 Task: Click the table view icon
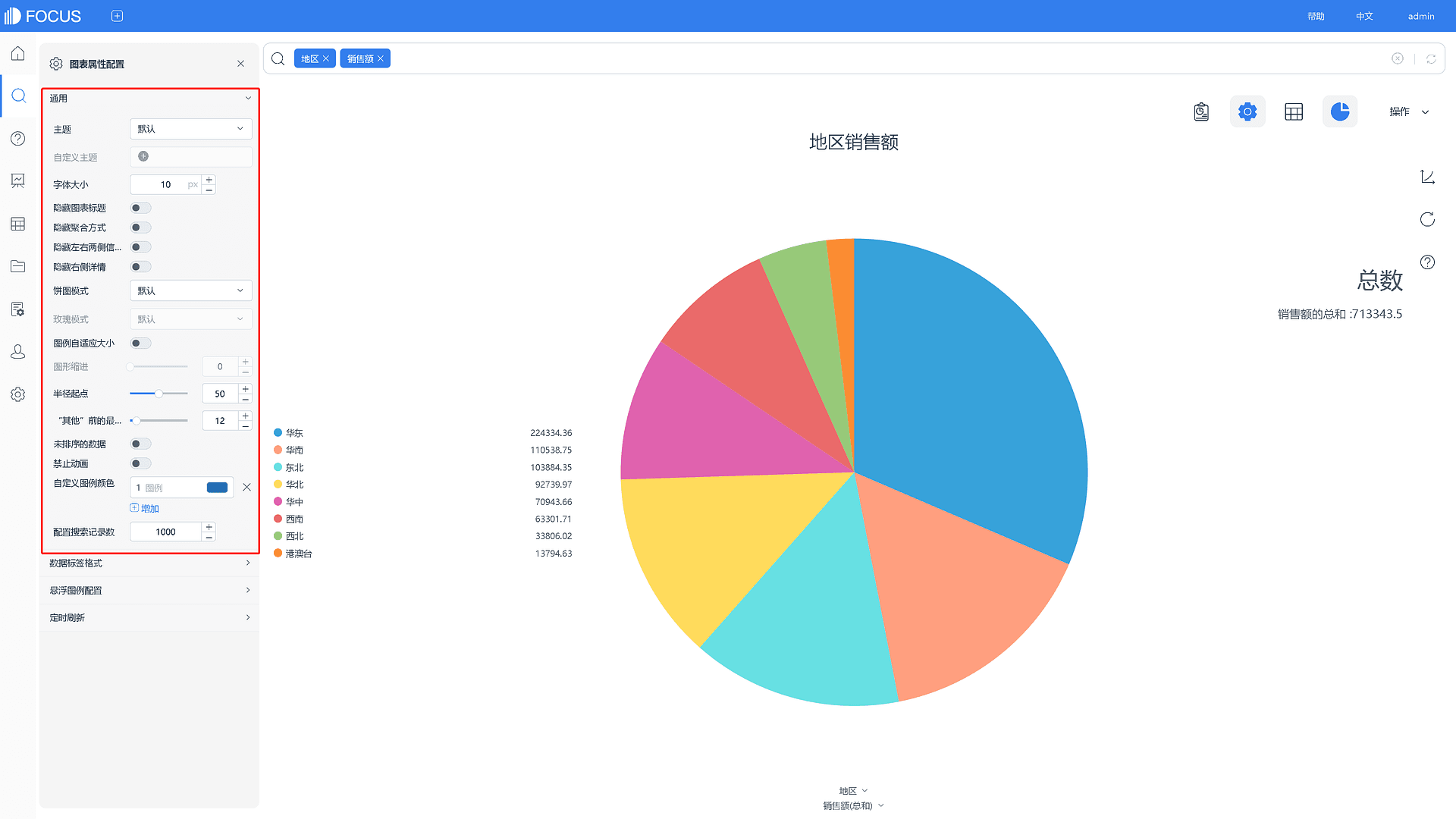click(x=1293, y=111)
